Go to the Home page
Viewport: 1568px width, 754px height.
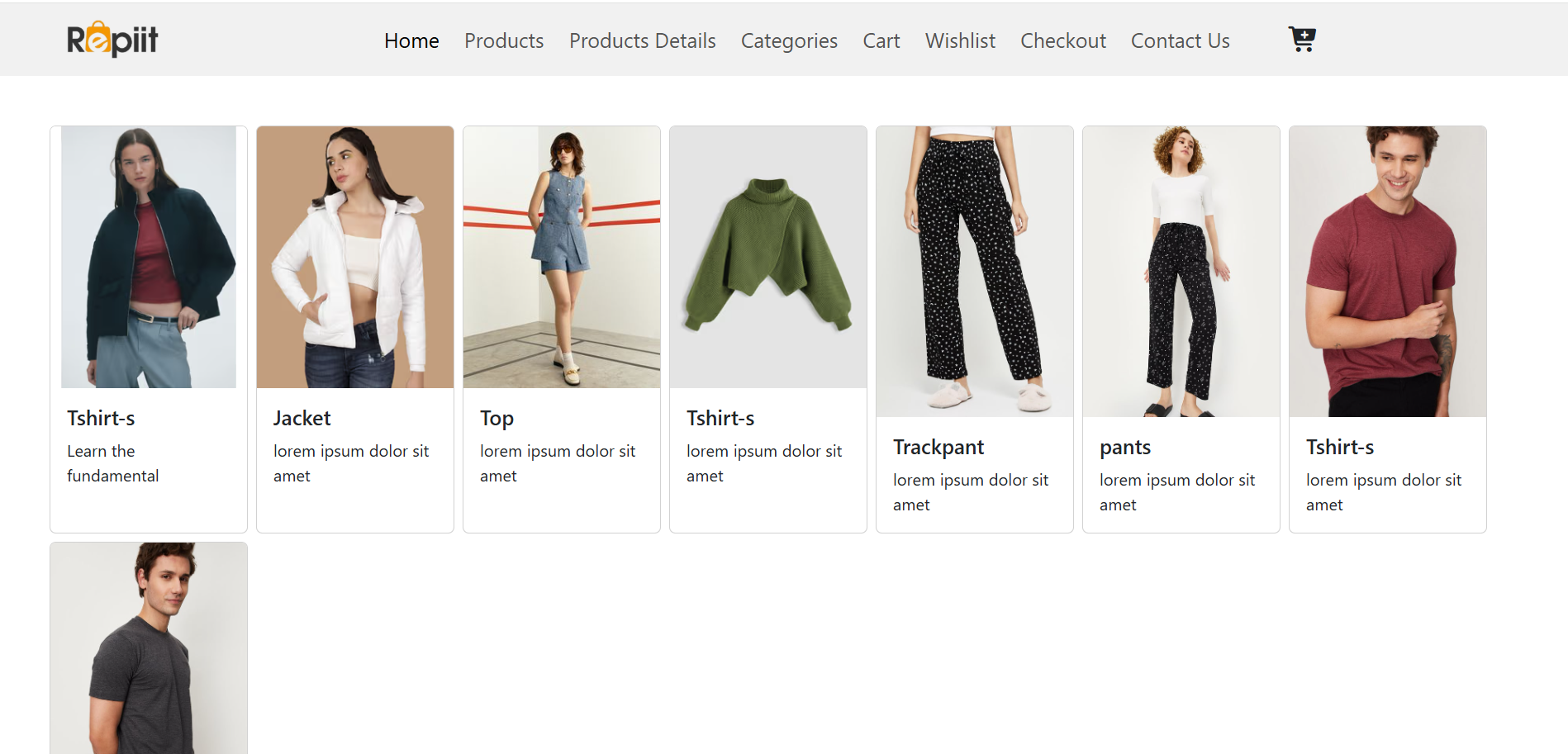coord(411,40)
